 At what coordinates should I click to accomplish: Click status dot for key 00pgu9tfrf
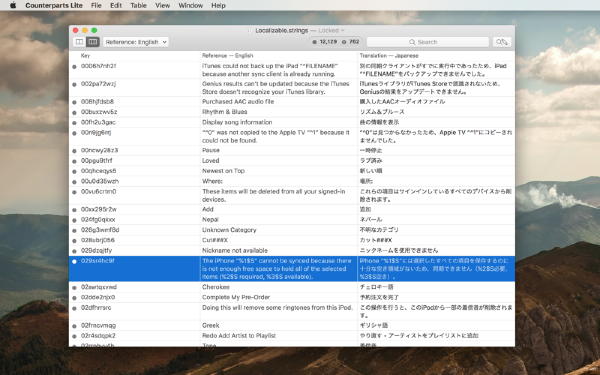click(x=74, y=161)
